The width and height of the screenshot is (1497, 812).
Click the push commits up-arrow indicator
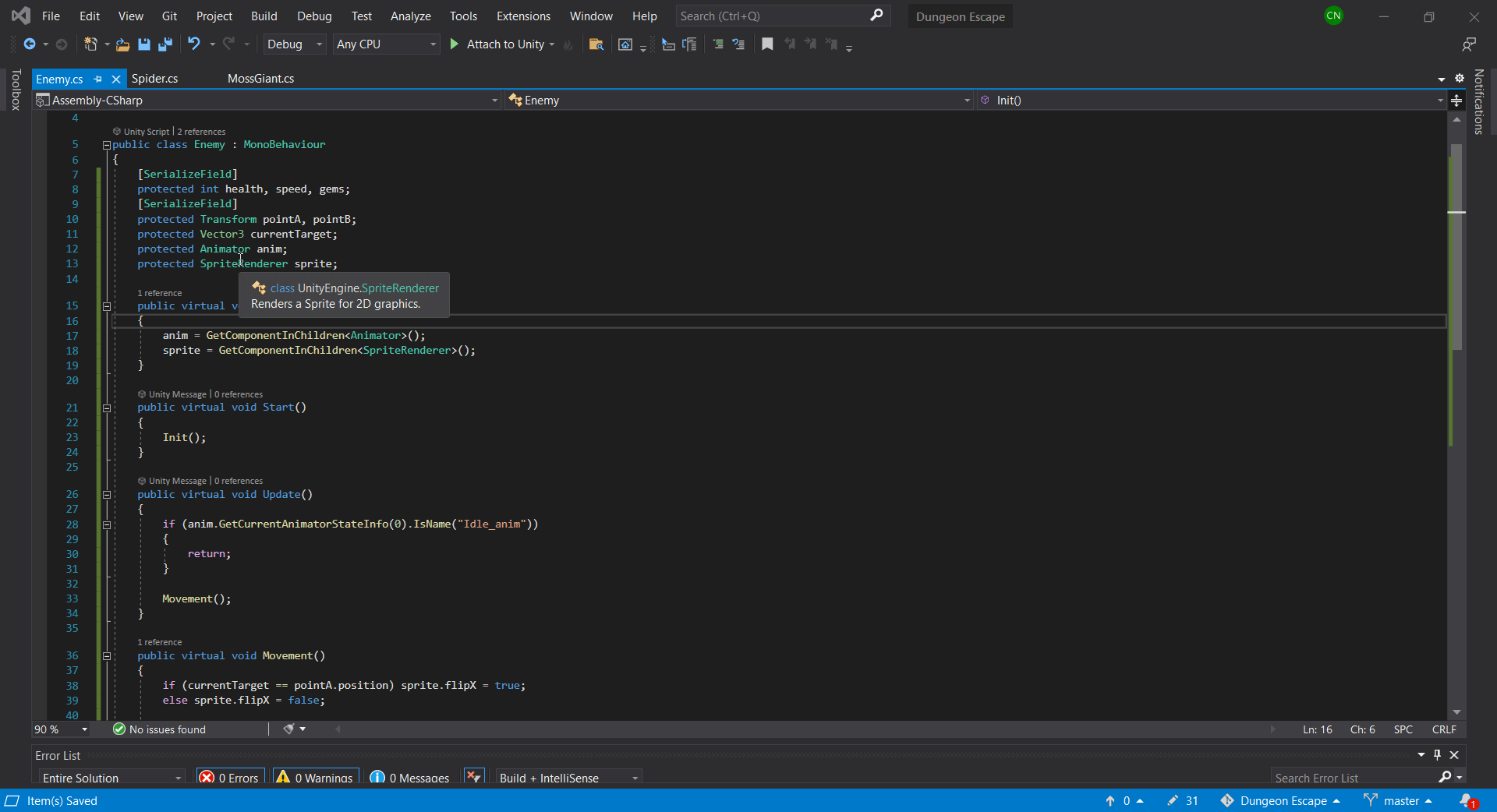(x=1124, y=801)
